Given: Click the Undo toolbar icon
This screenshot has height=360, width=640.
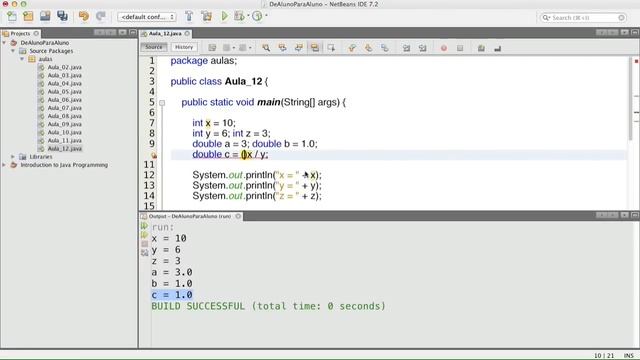Looking at the screenshot, I should point(84,16).
